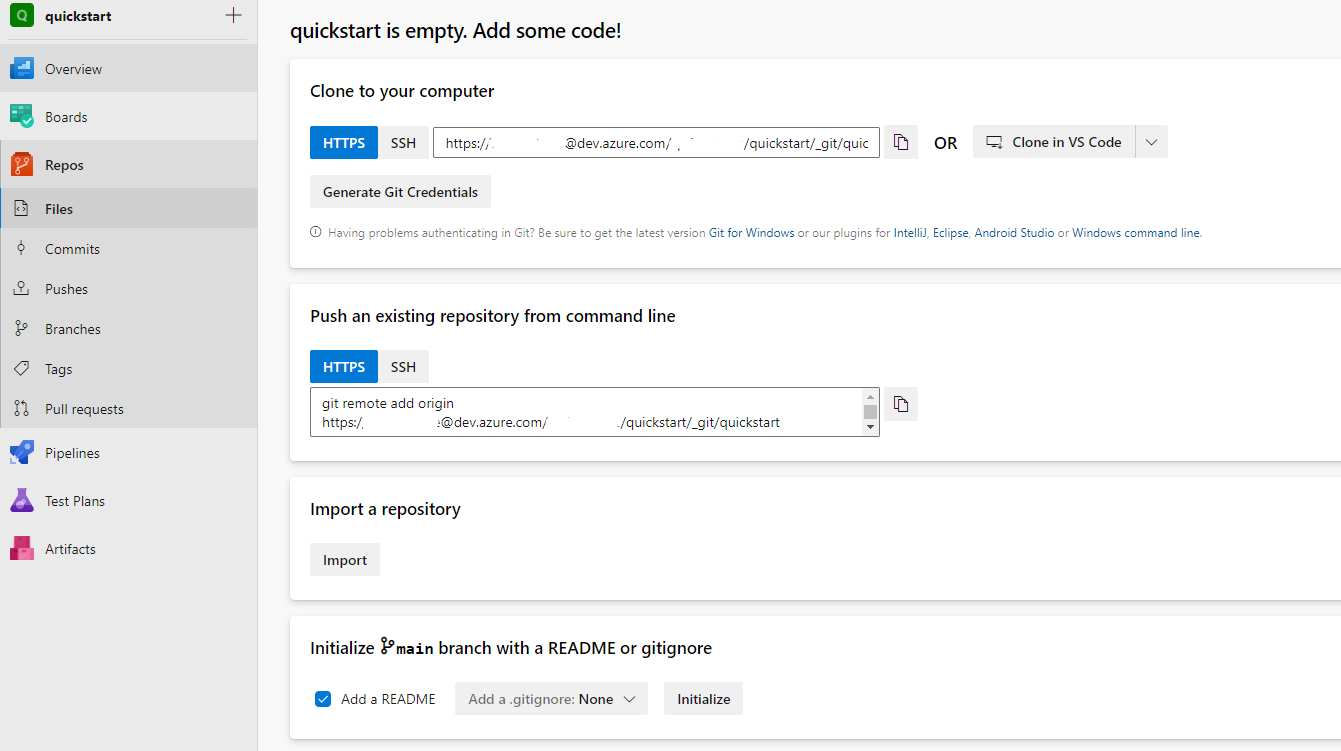
Task: Click the OR text in the Clone section
Action: (946, 143)
